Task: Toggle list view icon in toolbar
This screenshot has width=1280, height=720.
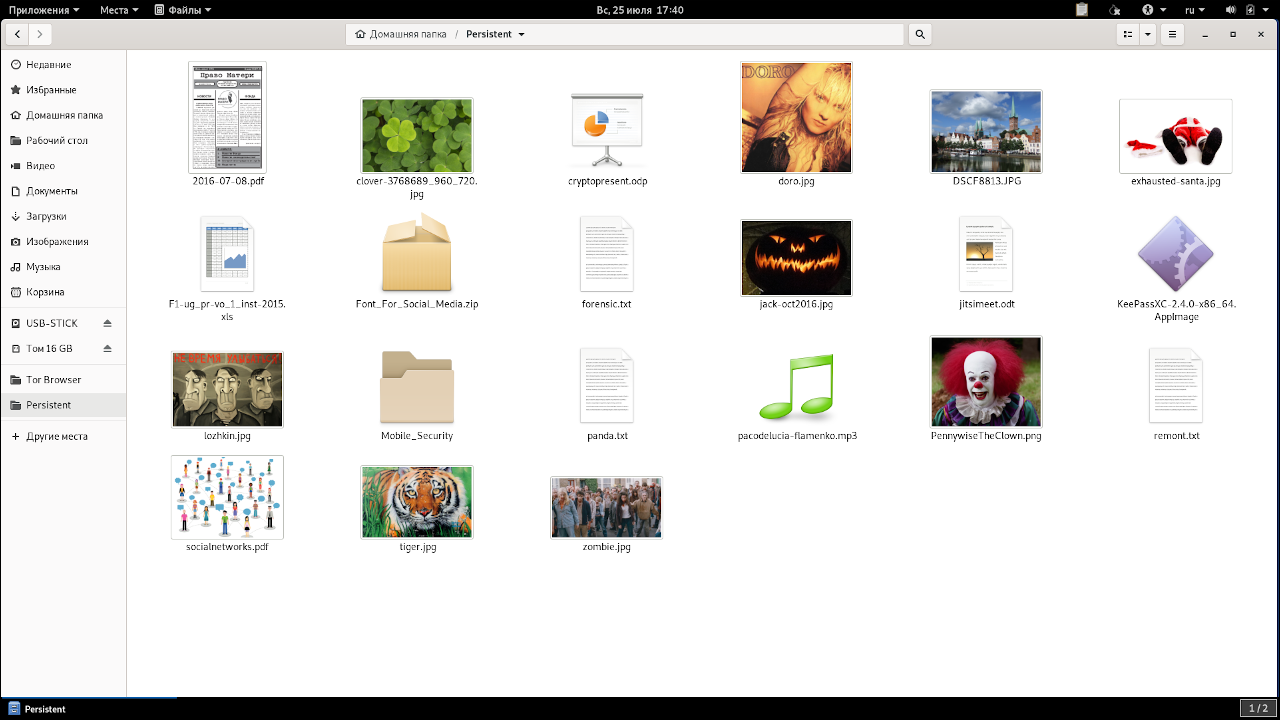Action: point(1128,34)
